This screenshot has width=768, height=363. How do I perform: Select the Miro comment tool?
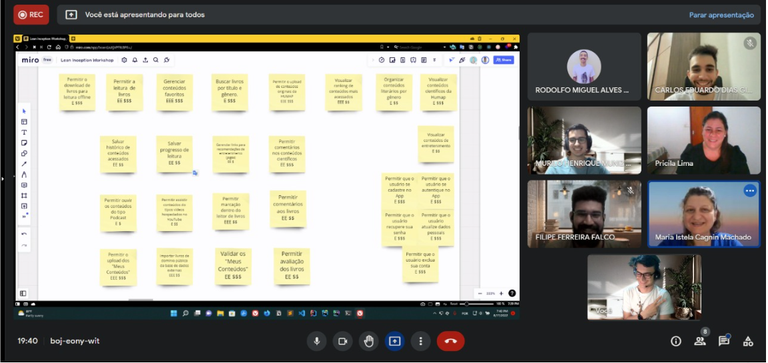pyautogui.click(x=24, y=185)
